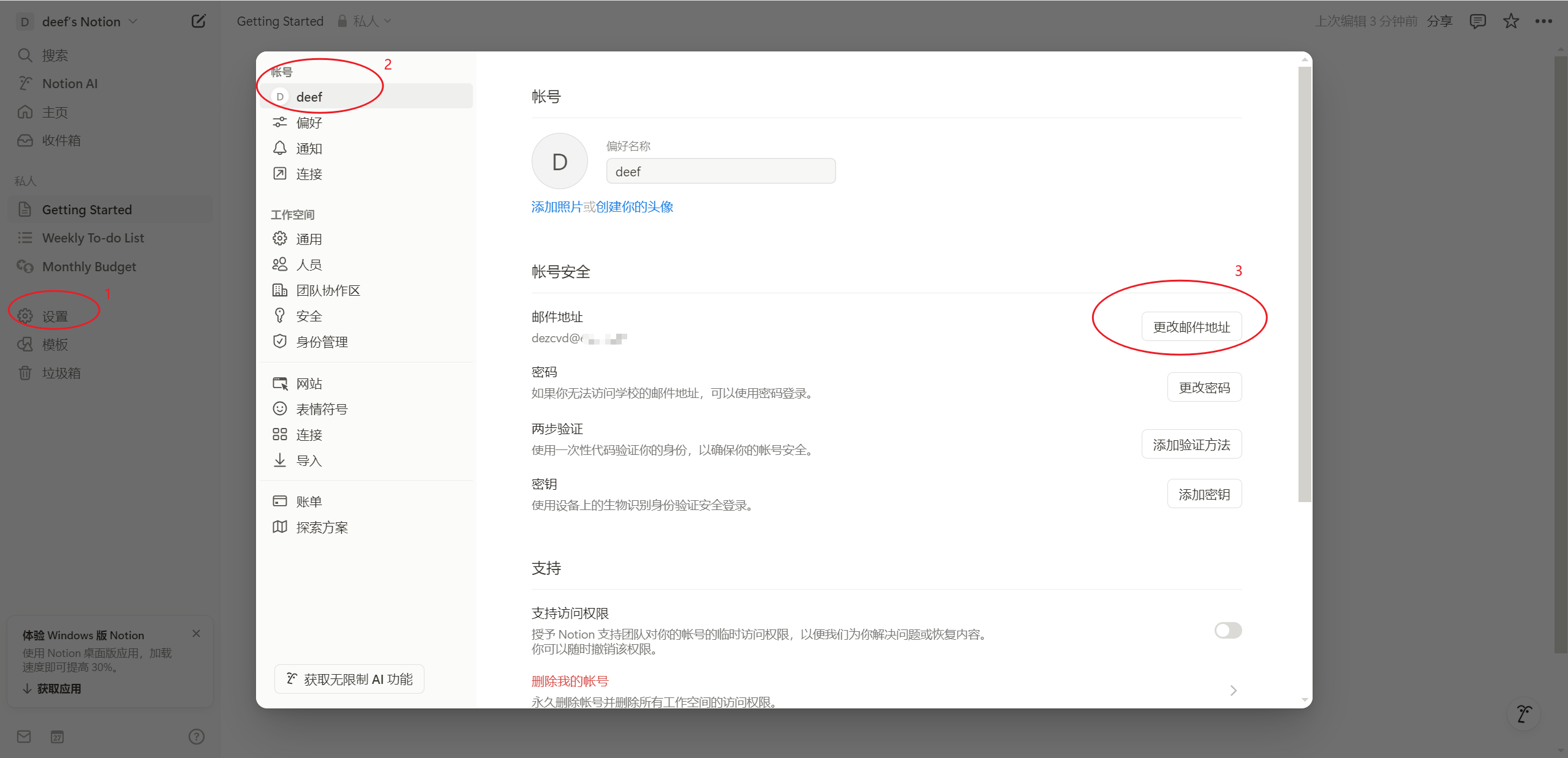This screenshot has width=1568, height=758.
Task: Click 添加密钥 add passkey button
Action: [x=1204, y=494]
